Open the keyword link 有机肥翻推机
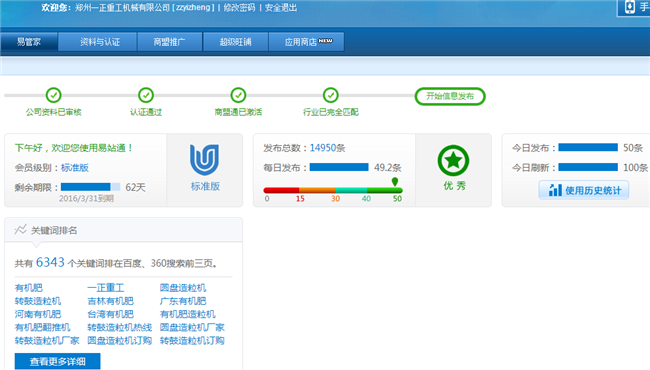The width and height of the screenshot is (650, 370). pyautogui.click(x=42, y=327)
